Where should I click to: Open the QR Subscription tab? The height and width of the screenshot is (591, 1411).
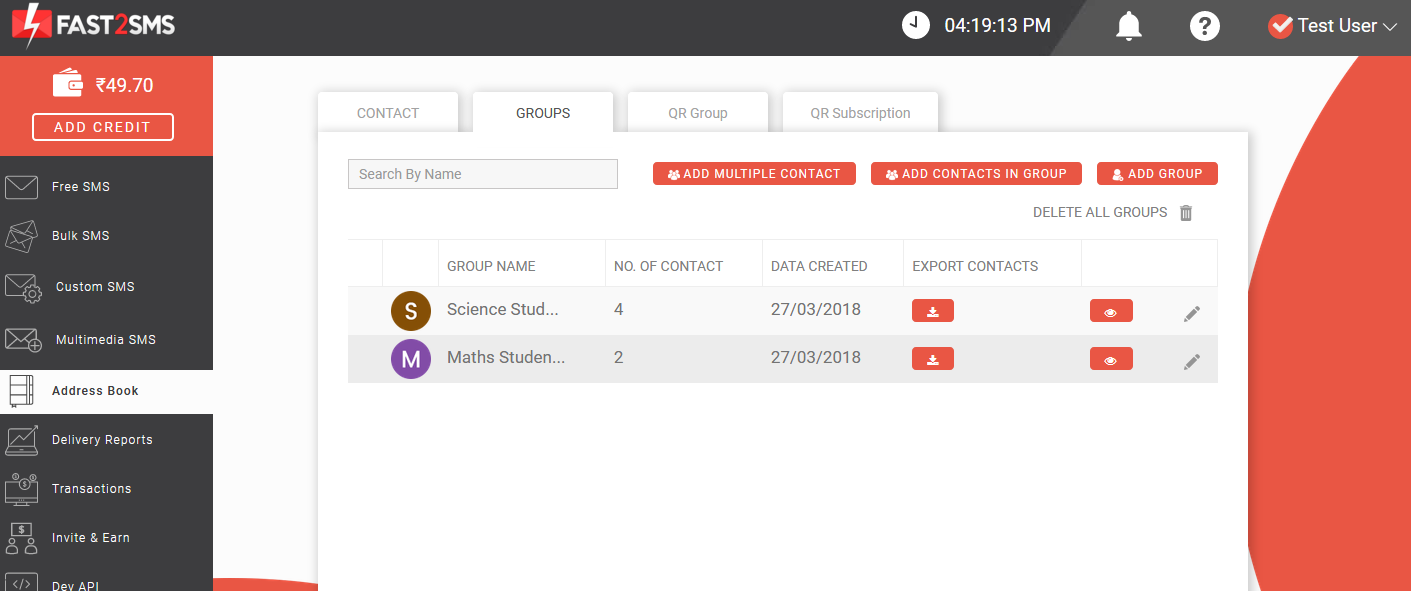[860, 113]
